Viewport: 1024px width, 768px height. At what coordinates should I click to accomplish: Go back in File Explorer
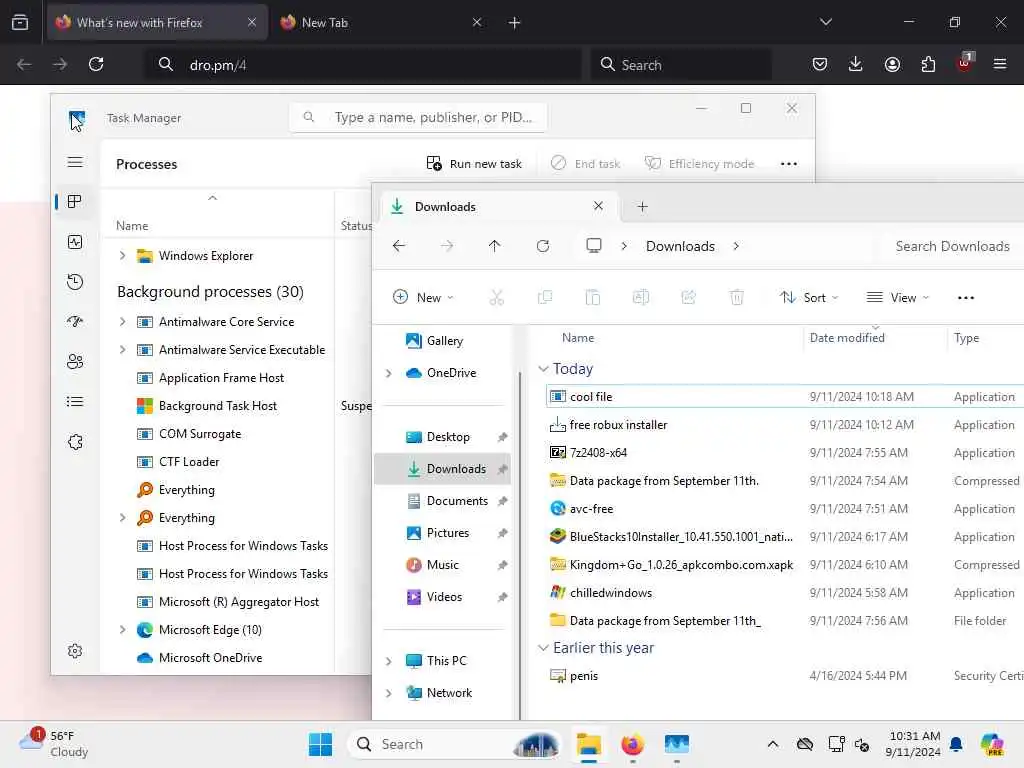pos(399,246)
